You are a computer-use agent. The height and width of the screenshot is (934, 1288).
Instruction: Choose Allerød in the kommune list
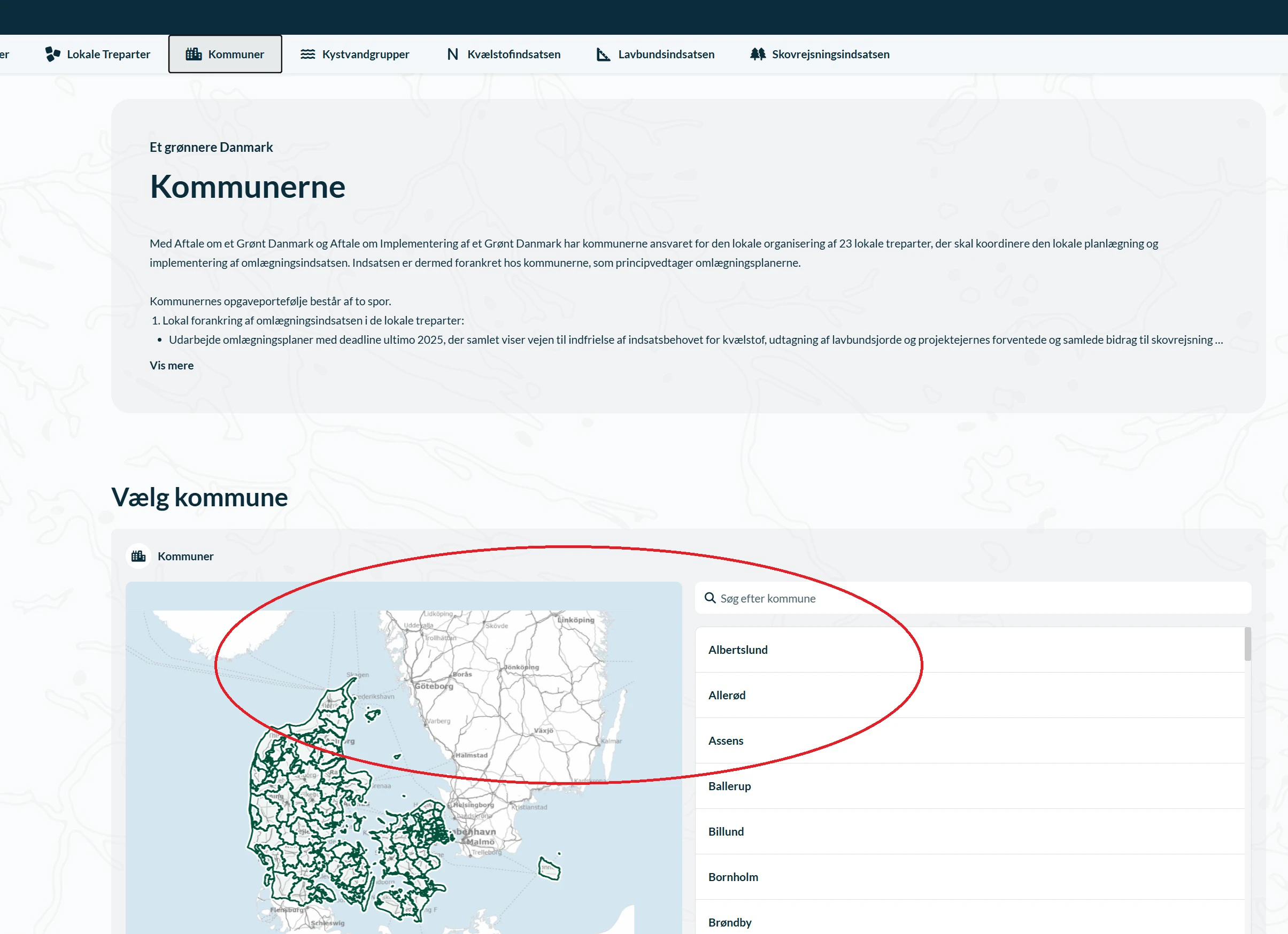click(727, 695)
